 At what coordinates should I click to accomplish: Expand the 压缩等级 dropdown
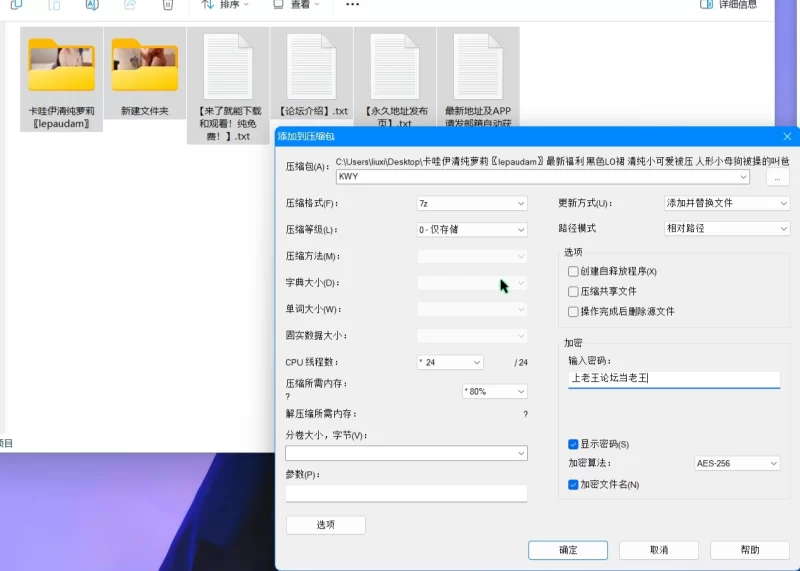pyautogui.click(x=472, y=229)
